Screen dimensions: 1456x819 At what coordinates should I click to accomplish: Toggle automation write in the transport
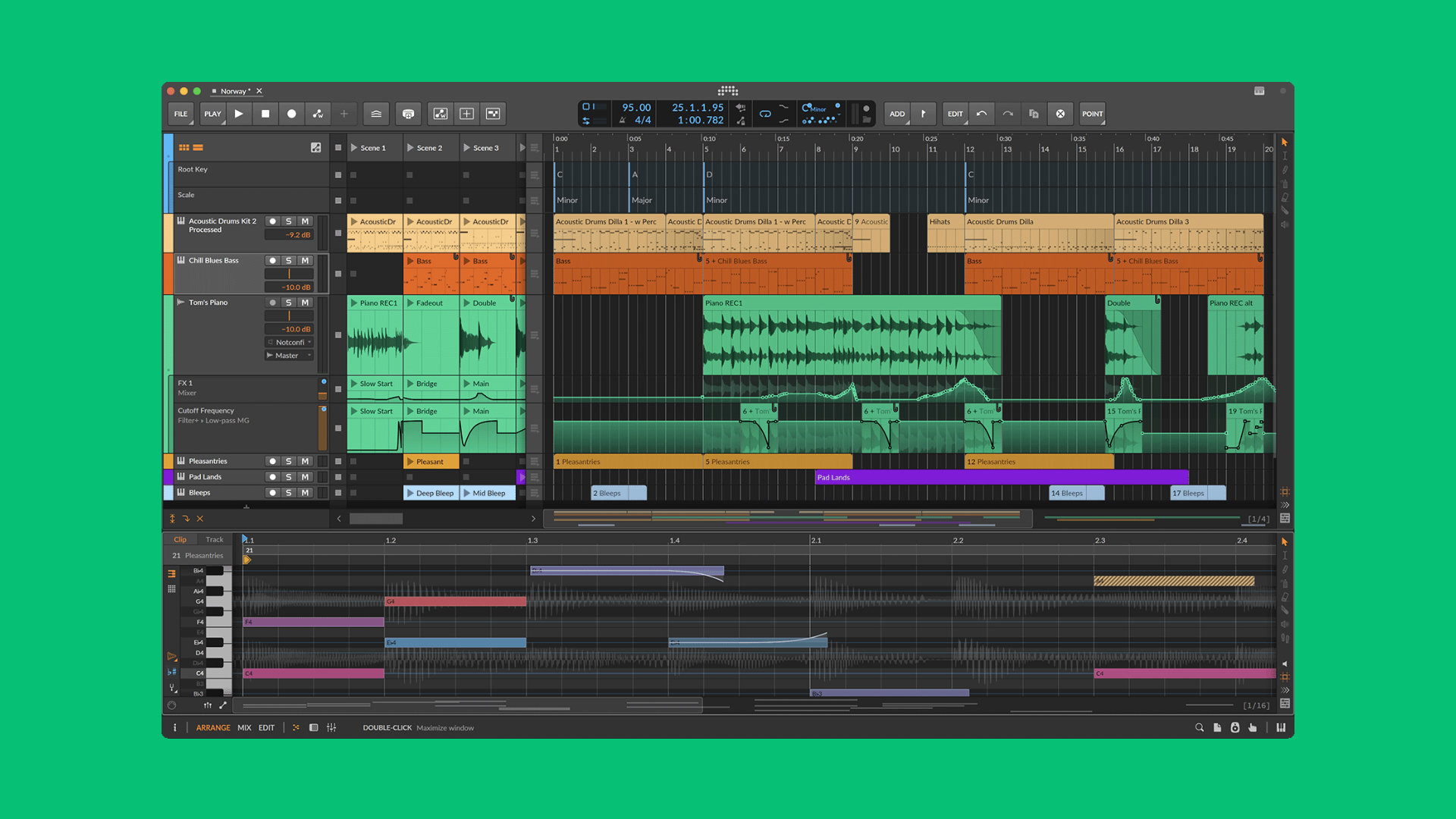[318, 114]
